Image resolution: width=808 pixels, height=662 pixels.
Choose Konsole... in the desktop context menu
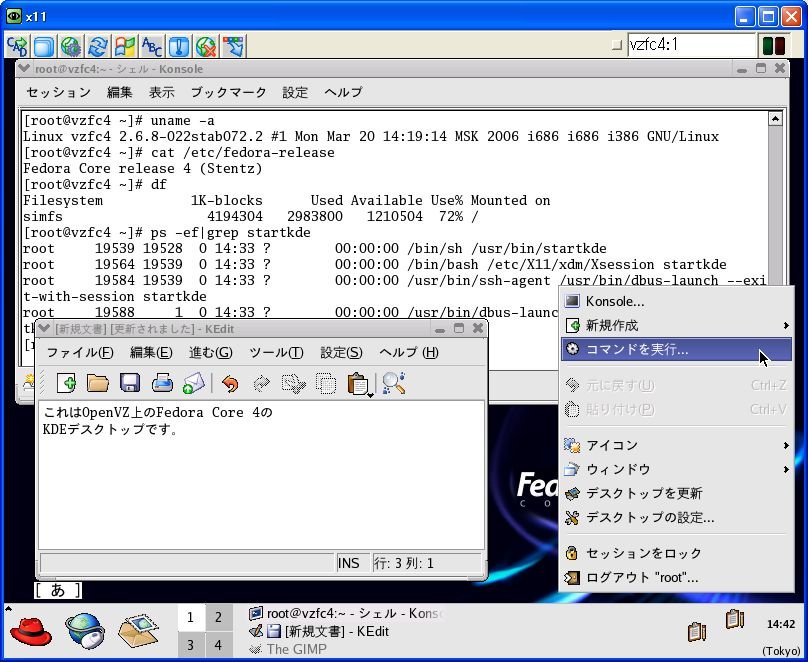[x=676, y=301]
